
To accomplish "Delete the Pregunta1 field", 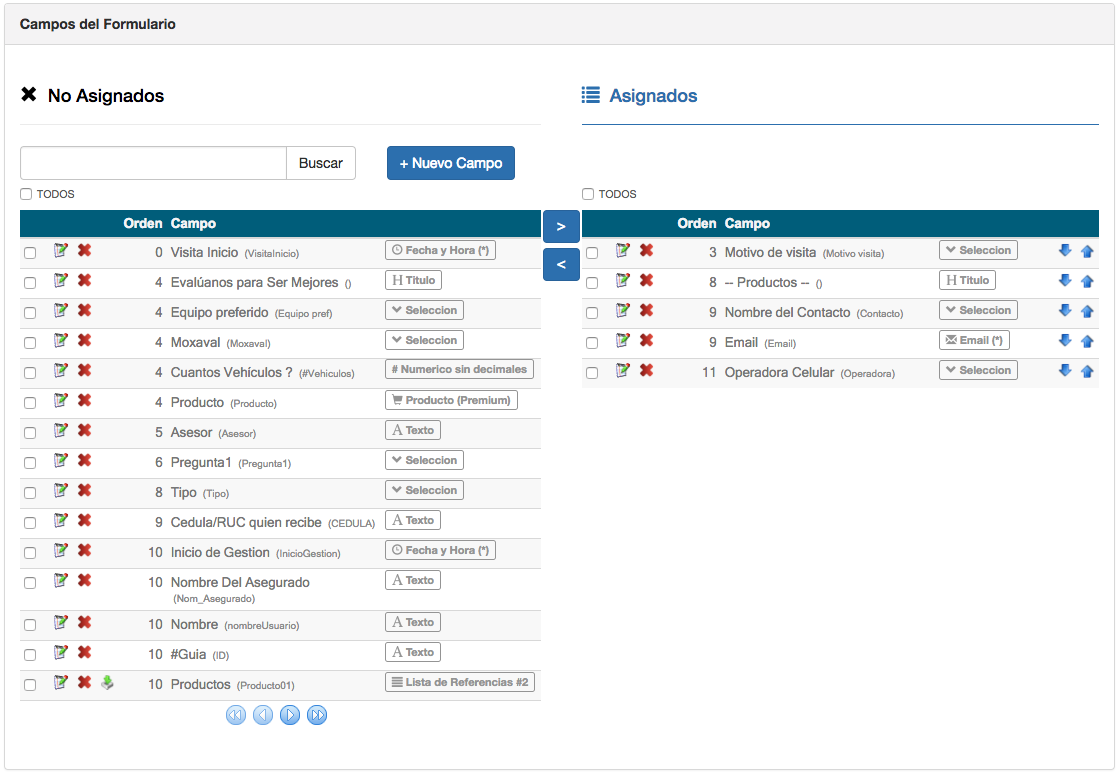I will [x=84, y=460].
